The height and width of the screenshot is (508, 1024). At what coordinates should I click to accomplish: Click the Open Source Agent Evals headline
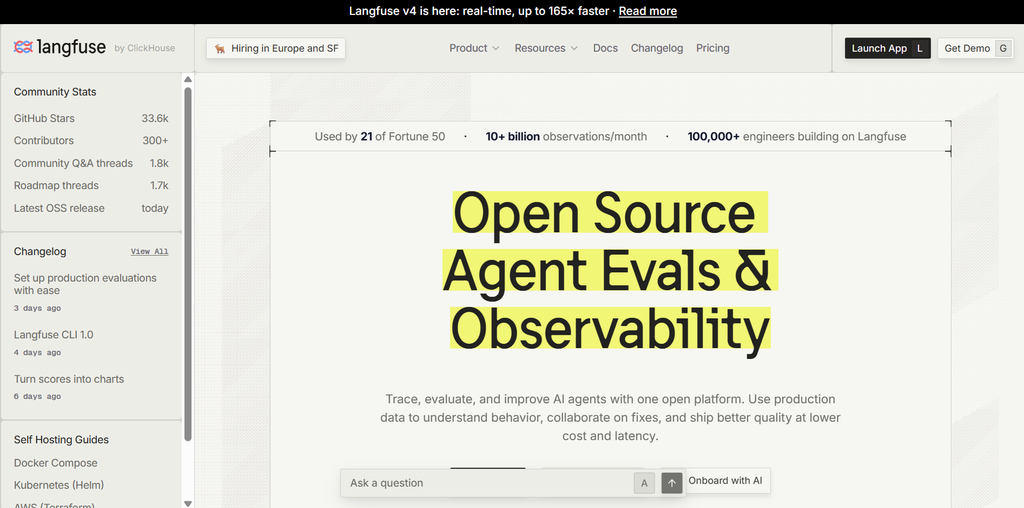[x=610, y=273]
